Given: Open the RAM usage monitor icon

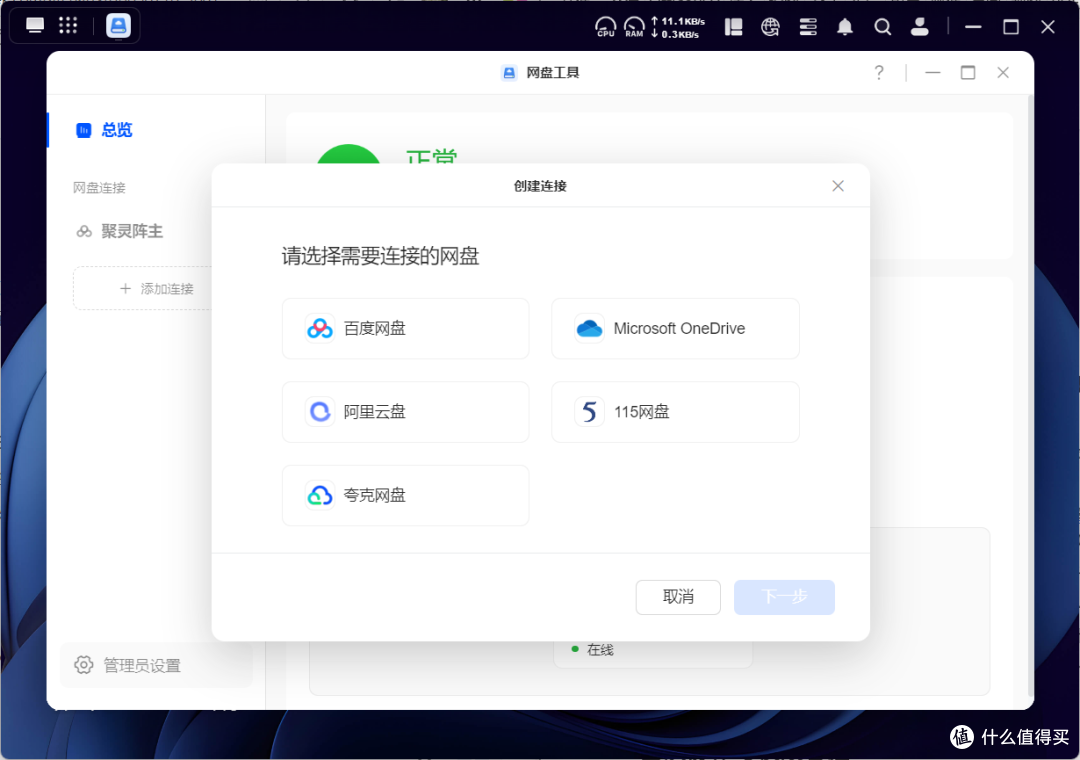Looking at the screenshot, I should click(x=634, y=27).
